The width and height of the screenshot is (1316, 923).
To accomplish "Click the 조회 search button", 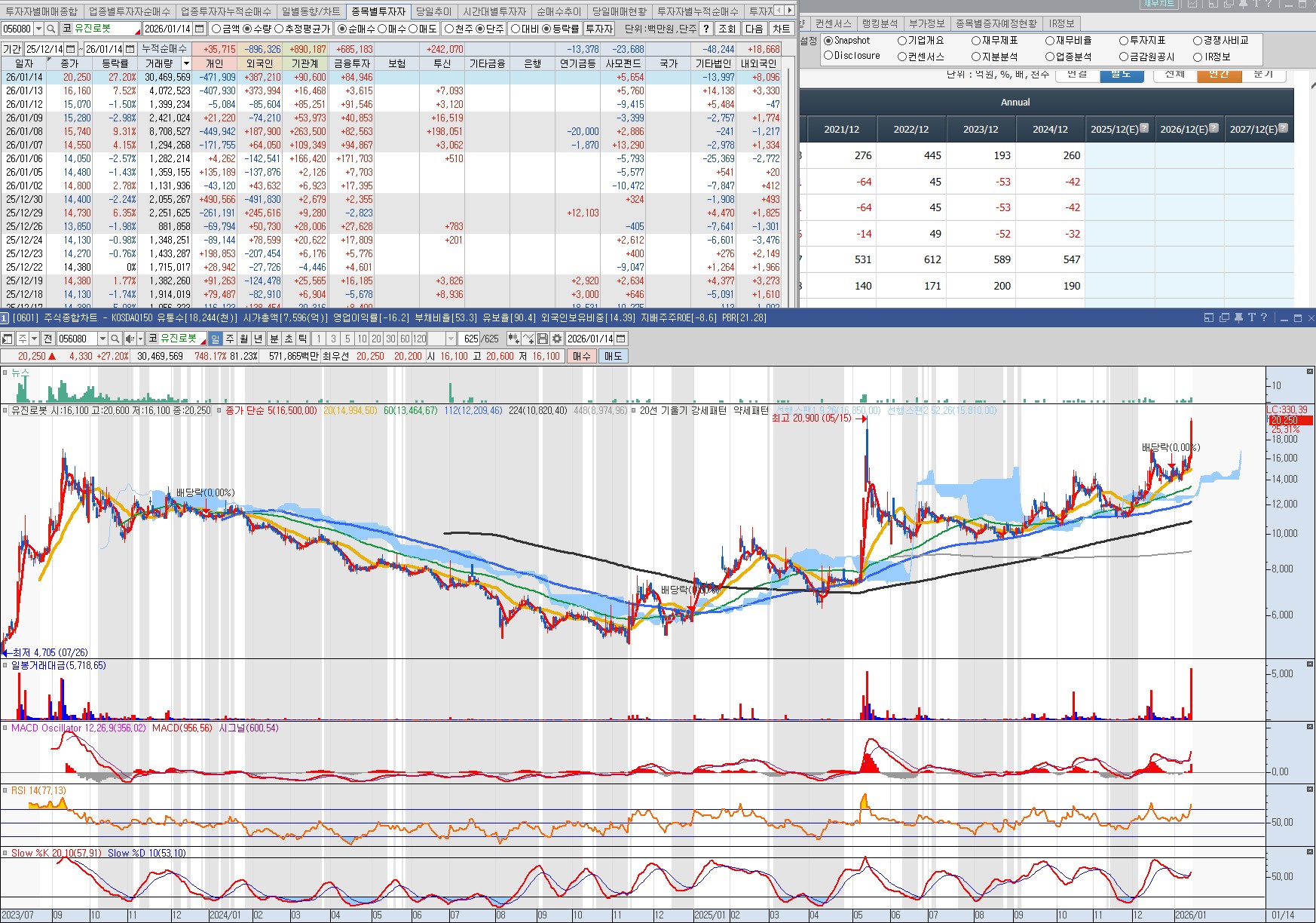I will coord(727,29).
